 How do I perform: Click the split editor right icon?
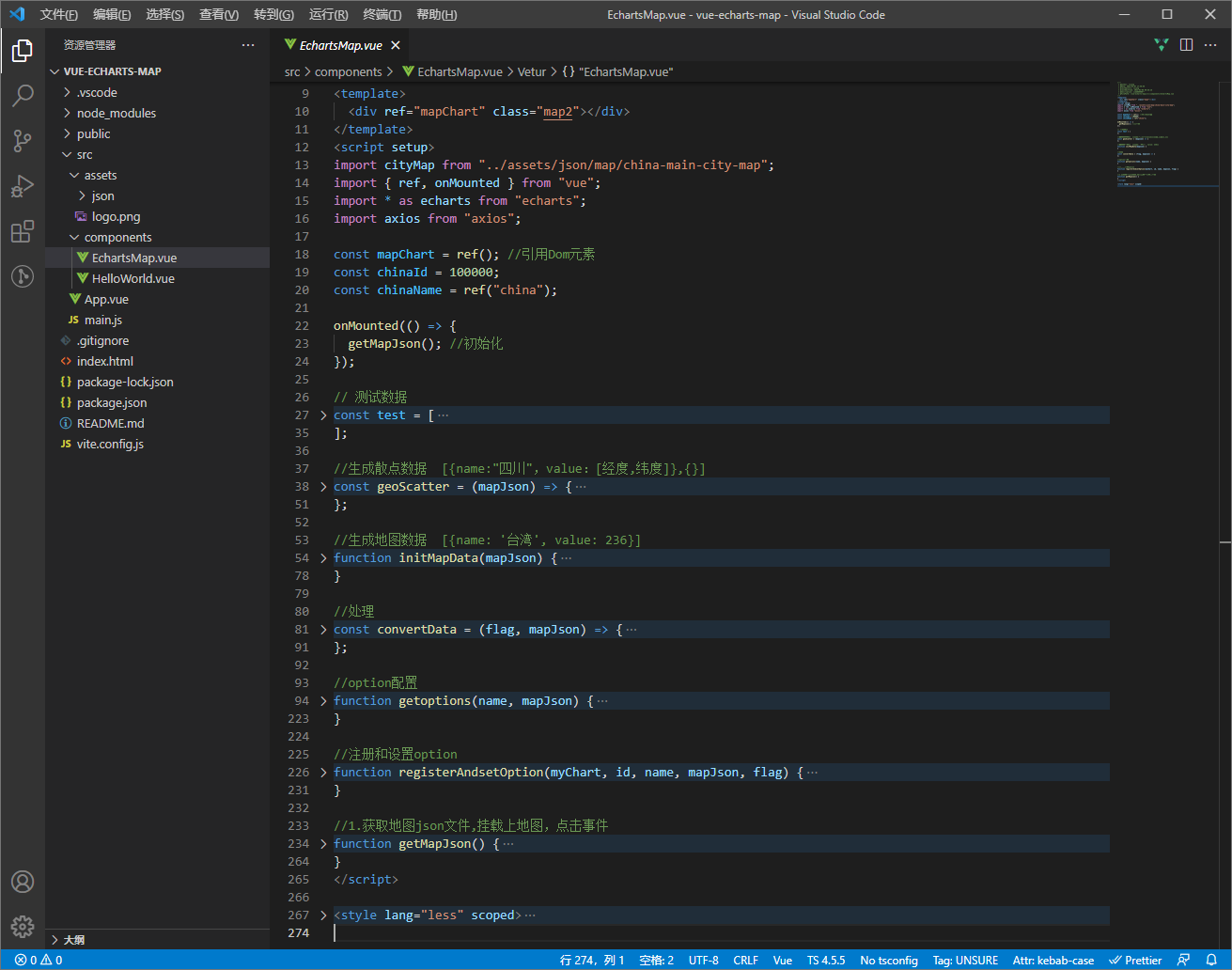point(1186,45)
